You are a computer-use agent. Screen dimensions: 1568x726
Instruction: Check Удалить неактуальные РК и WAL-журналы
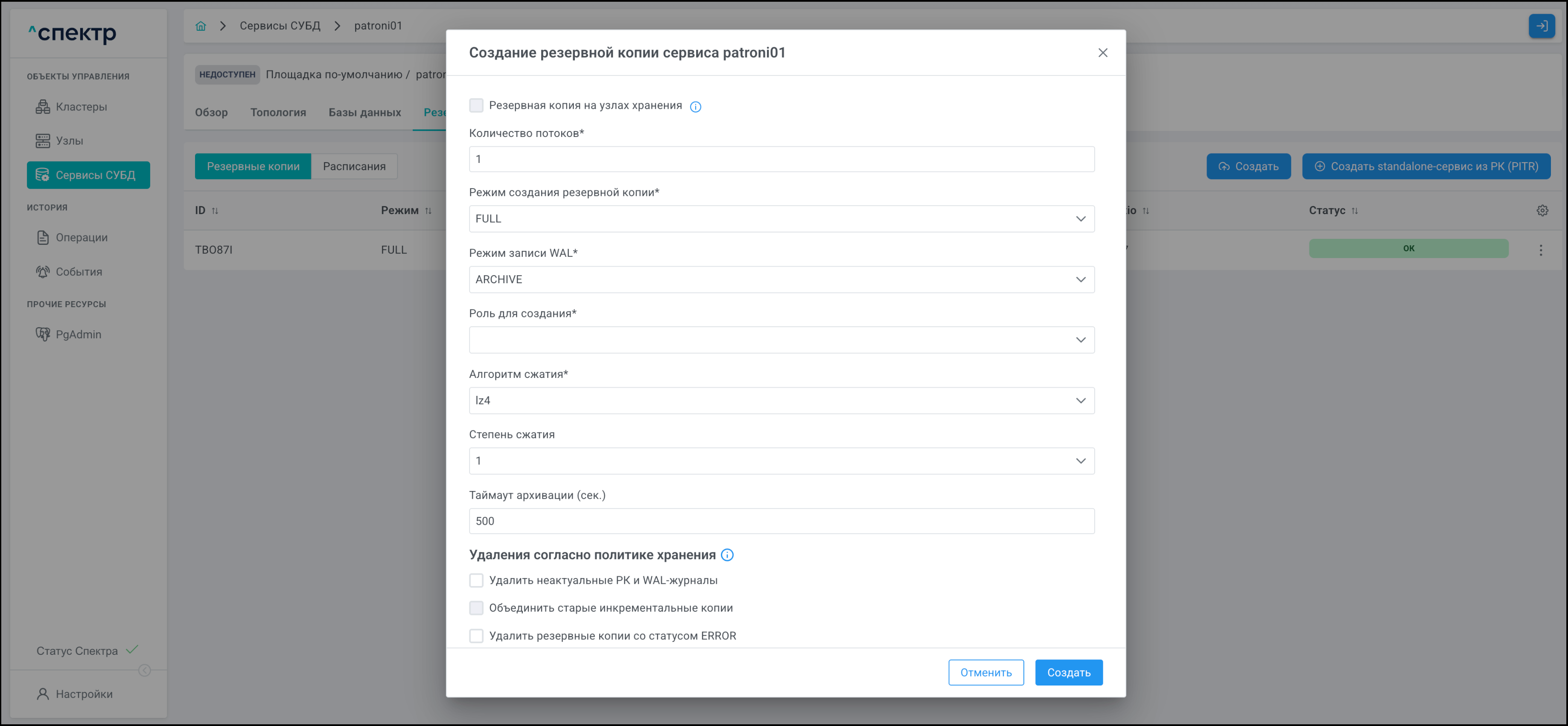tap(476, 580)
